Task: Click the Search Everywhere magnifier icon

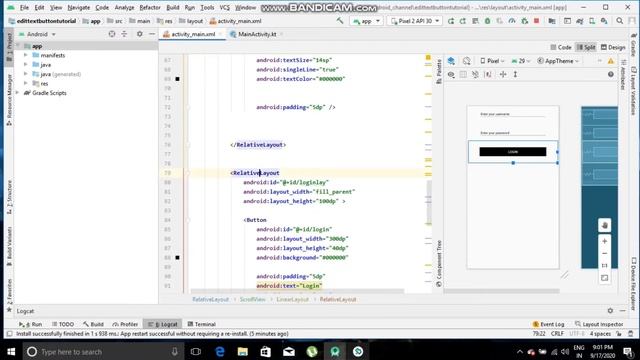Action: pos(620,21)
